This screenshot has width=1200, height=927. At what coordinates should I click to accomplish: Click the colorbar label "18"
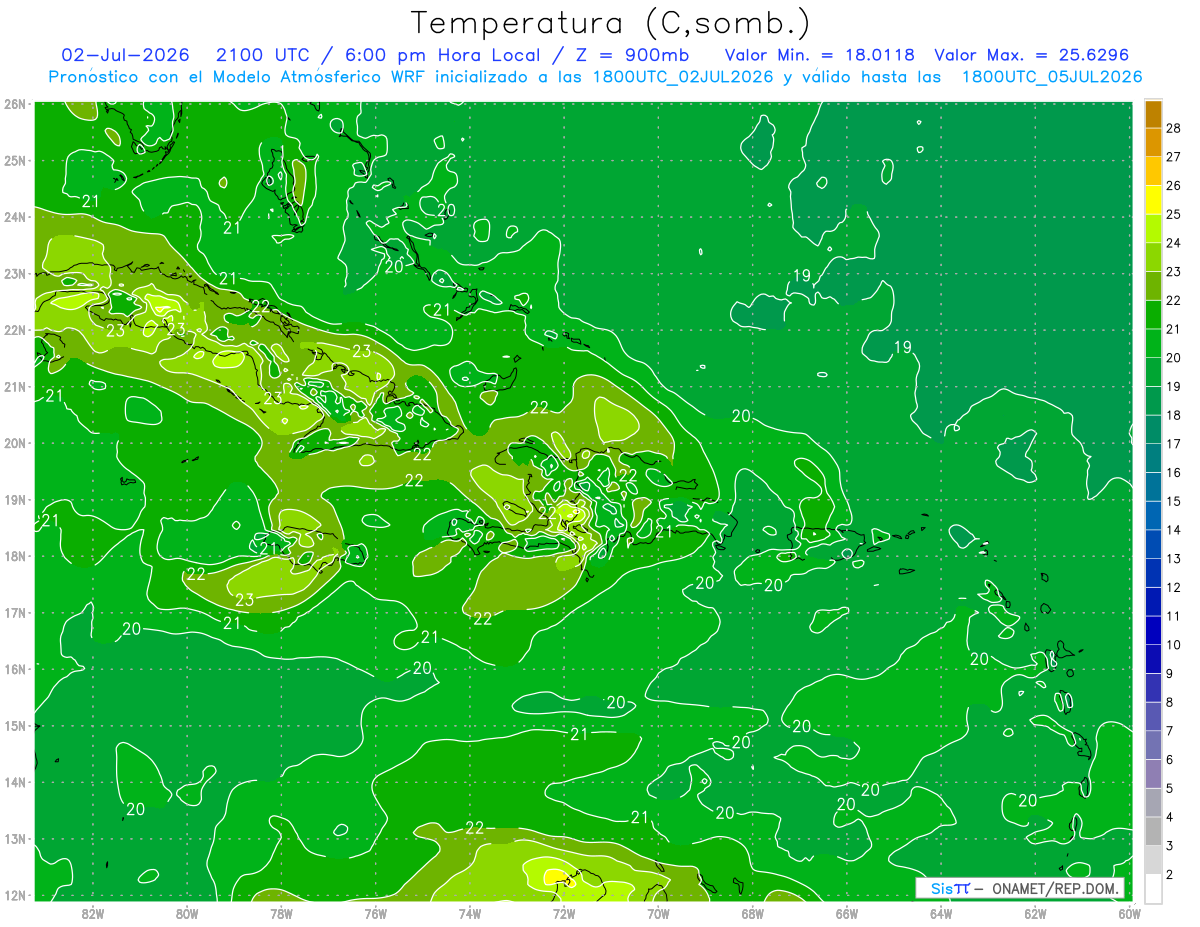click(1175, 414)
